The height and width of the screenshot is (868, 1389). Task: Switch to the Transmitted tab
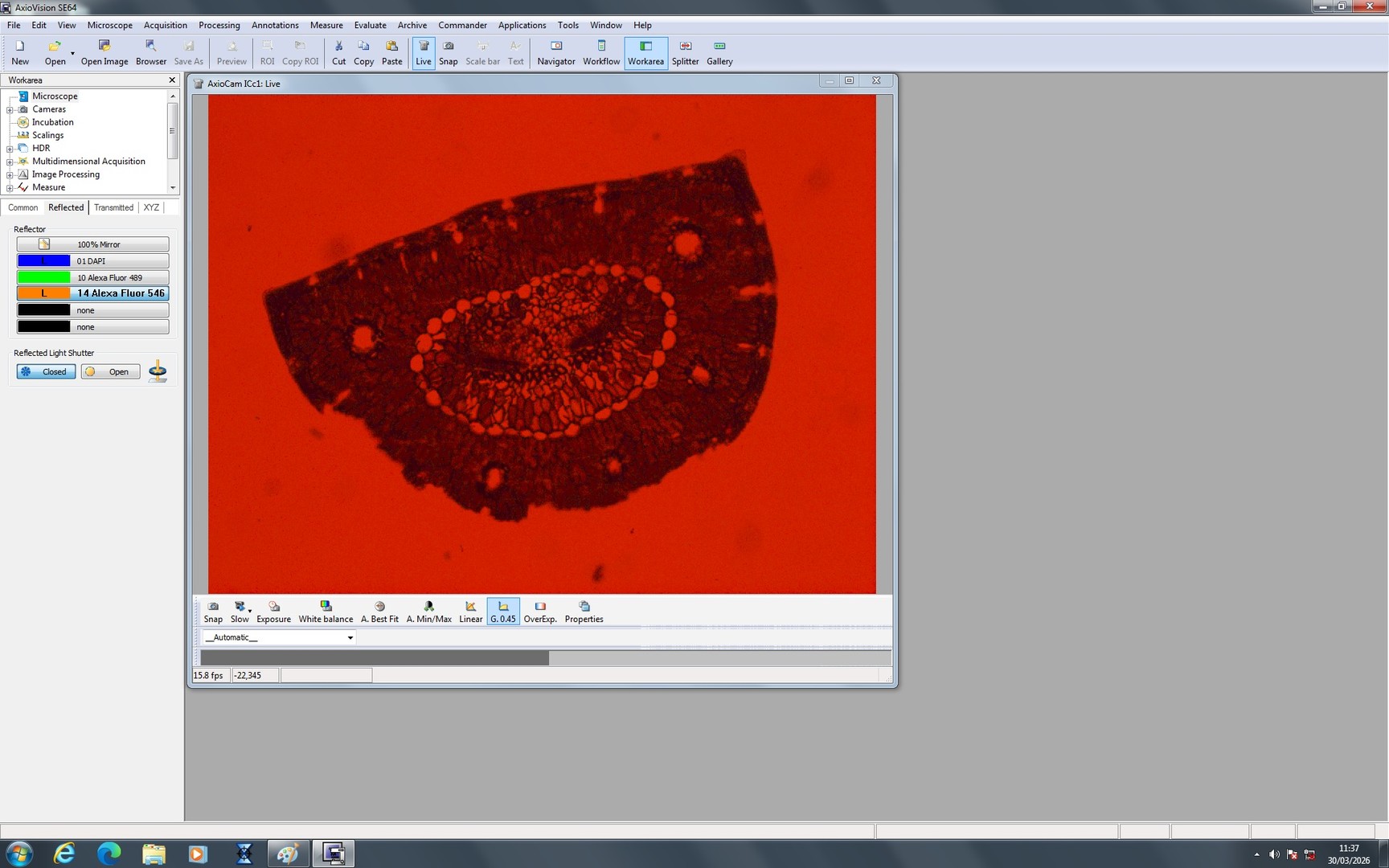[113, 207]
